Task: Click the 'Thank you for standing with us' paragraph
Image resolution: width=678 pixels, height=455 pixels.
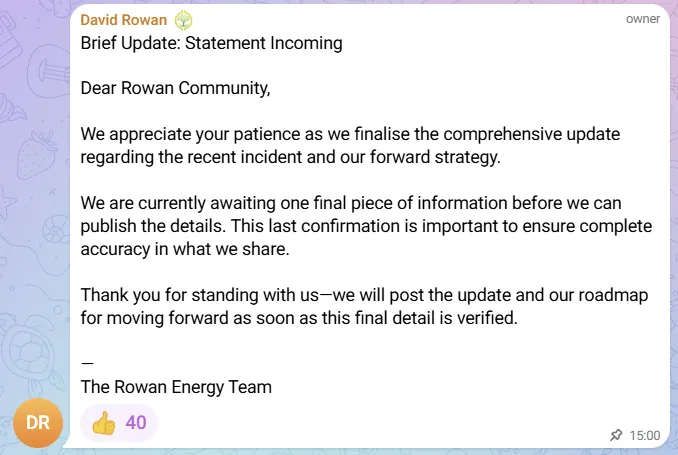Action: pos(364,306)
